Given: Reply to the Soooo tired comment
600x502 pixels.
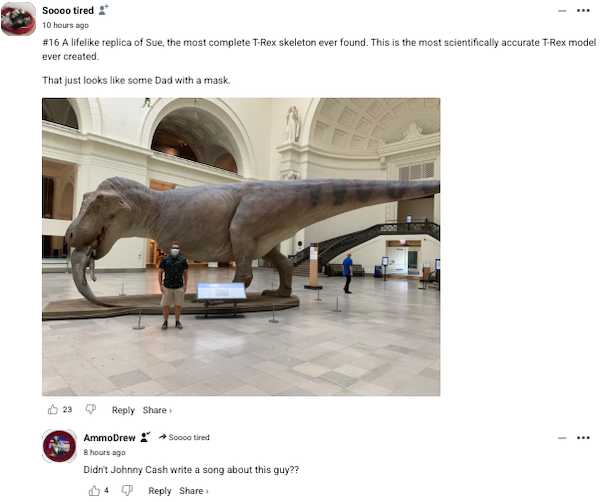Looking at the screenshot, I should point(123,410).
